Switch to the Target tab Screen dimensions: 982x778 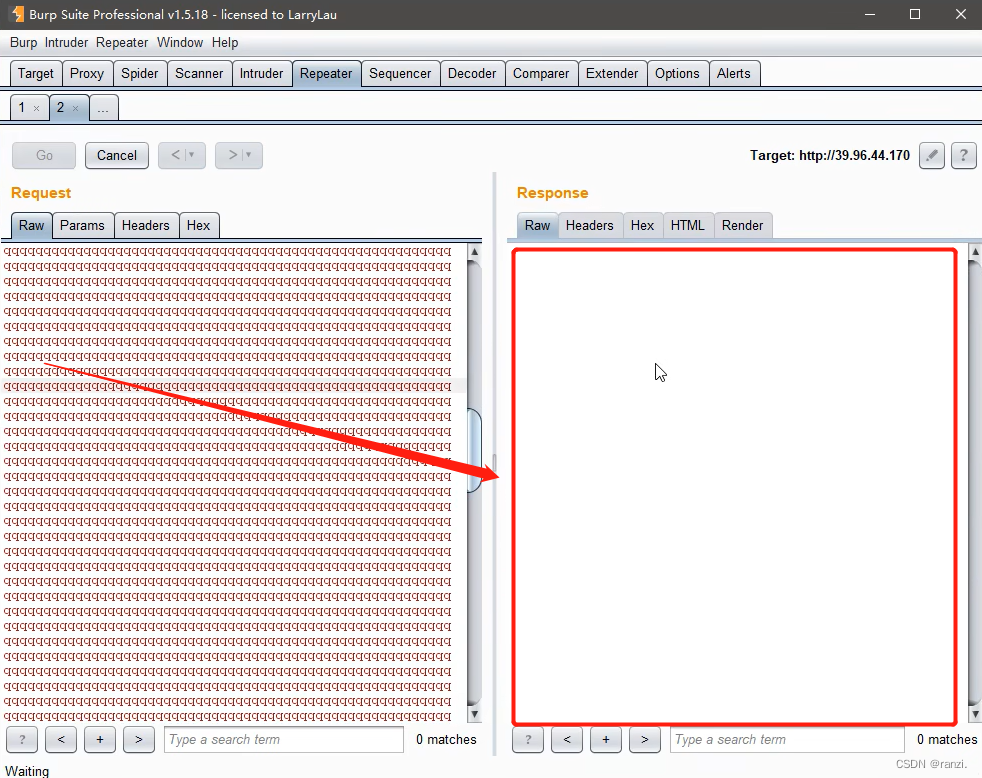pyautogui.click(x=36, y=73)
